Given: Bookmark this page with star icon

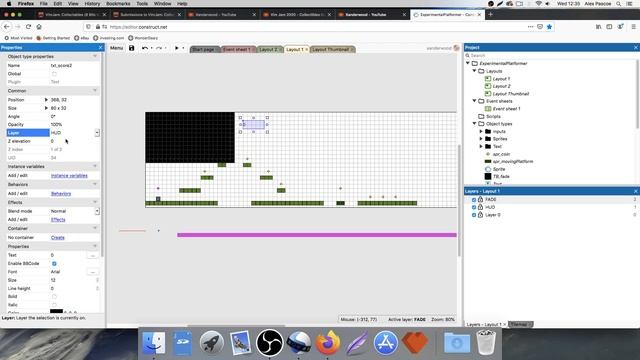Looking at the screenshot, I should pyautogui.click(x=549, y=27).
